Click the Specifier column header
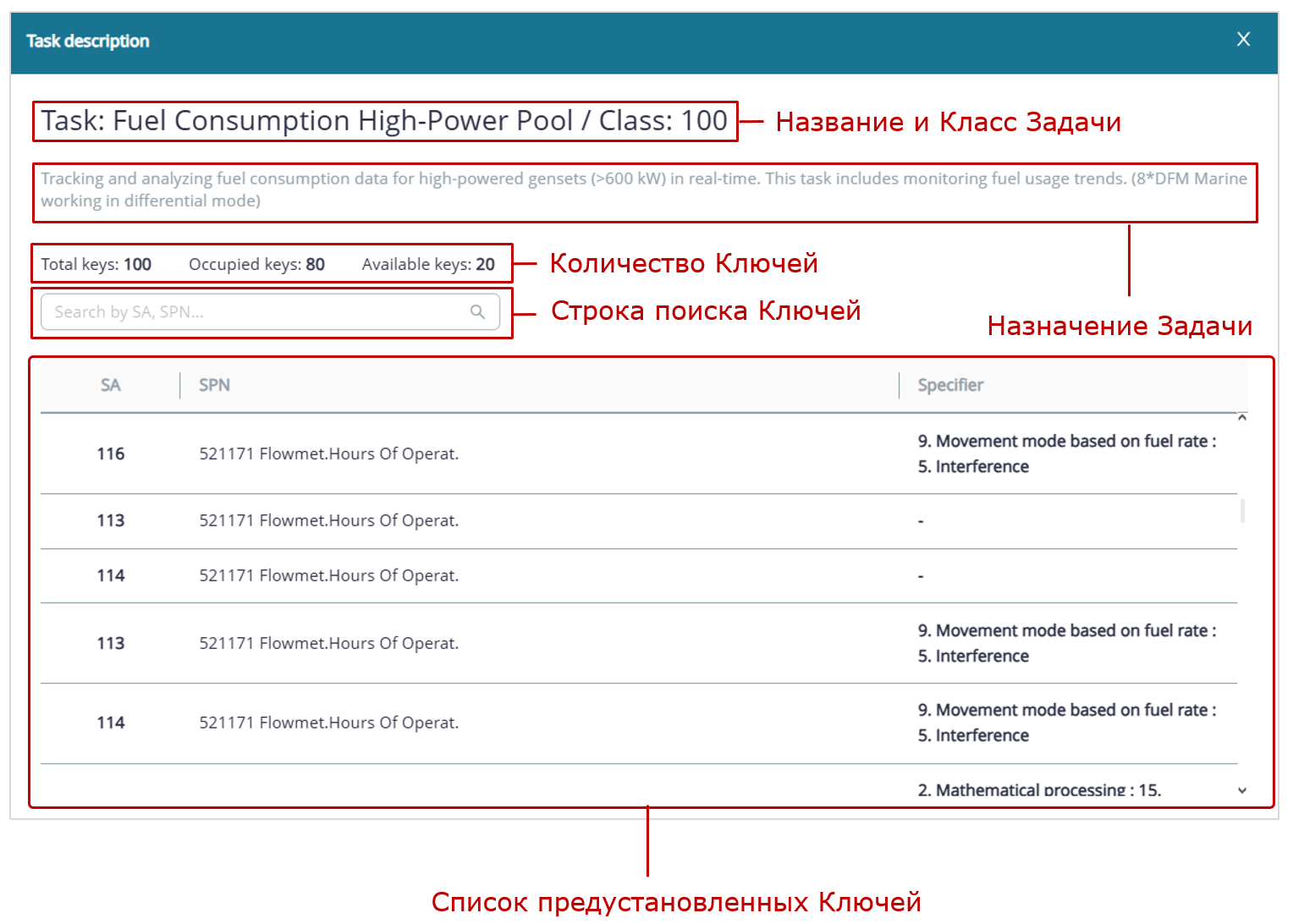Image resolution: width=1293 pixels, height=924 pixels. click(949, 385)
